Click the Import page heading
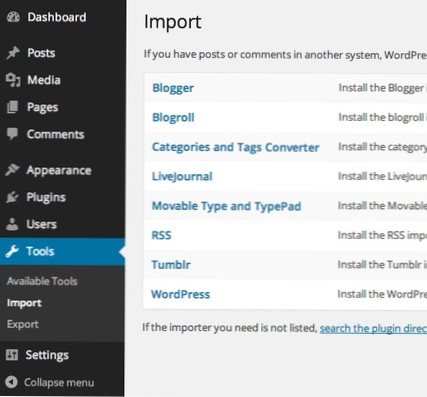Image resolution: width=427 pixels, height=397 pixels. pyautogui.click(x=172, y=22)
